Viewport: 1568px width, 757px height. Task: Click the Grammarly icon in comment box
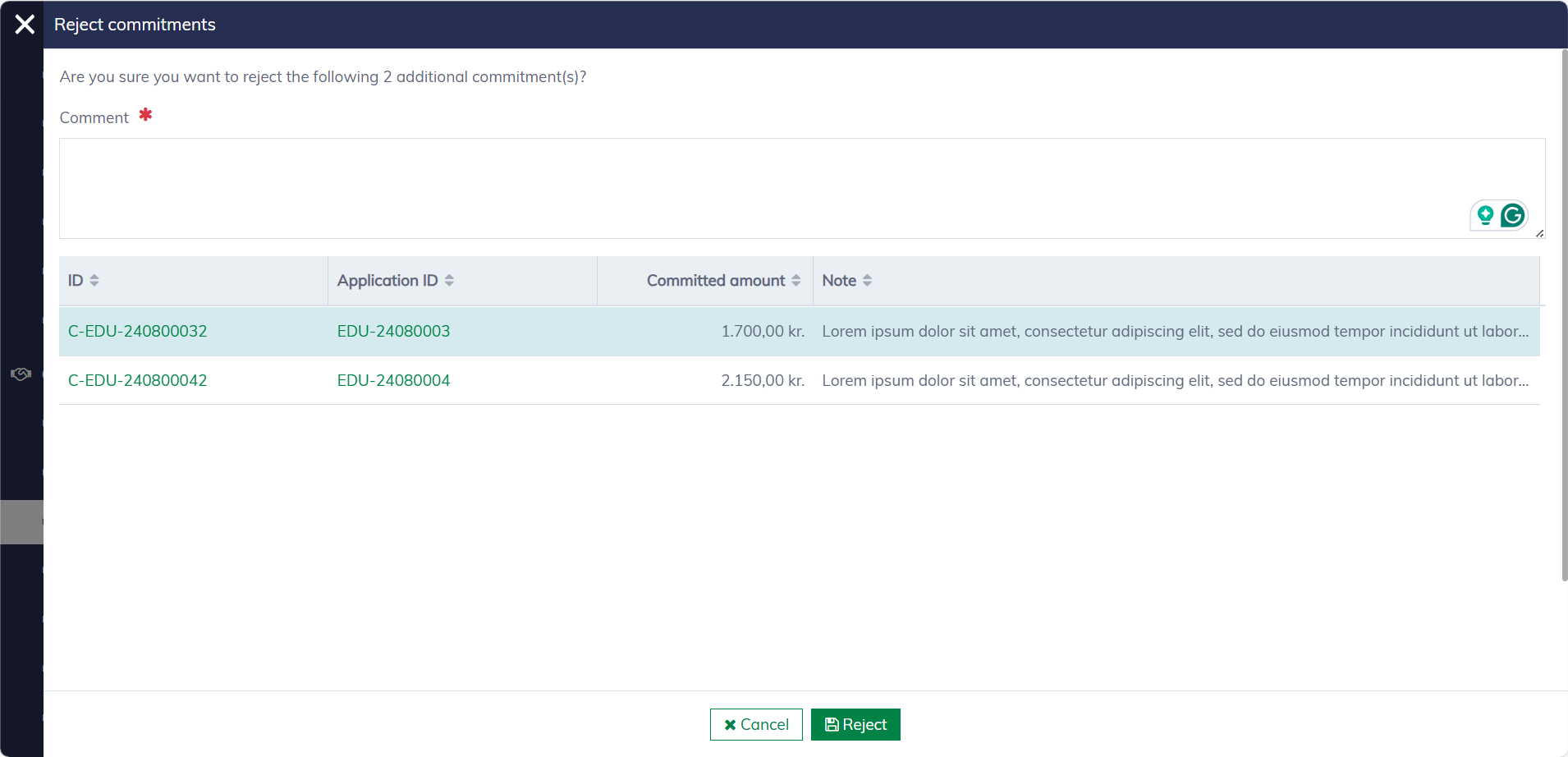click(1512, 216)
